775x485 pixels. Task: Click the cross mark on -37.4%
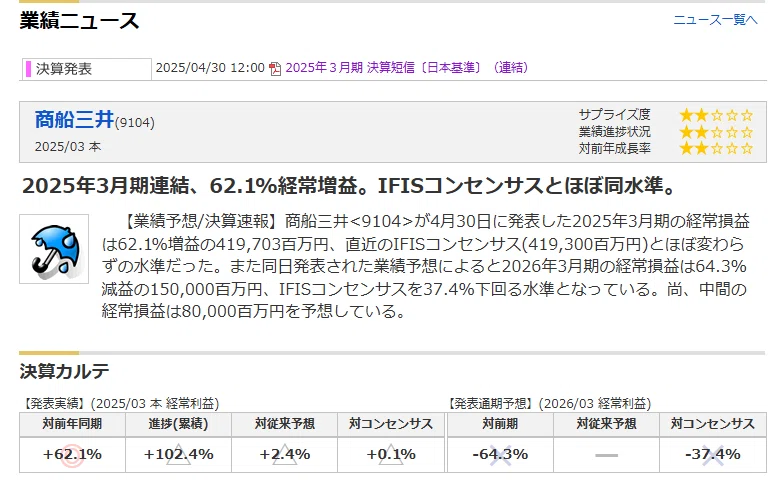point(712,455)
